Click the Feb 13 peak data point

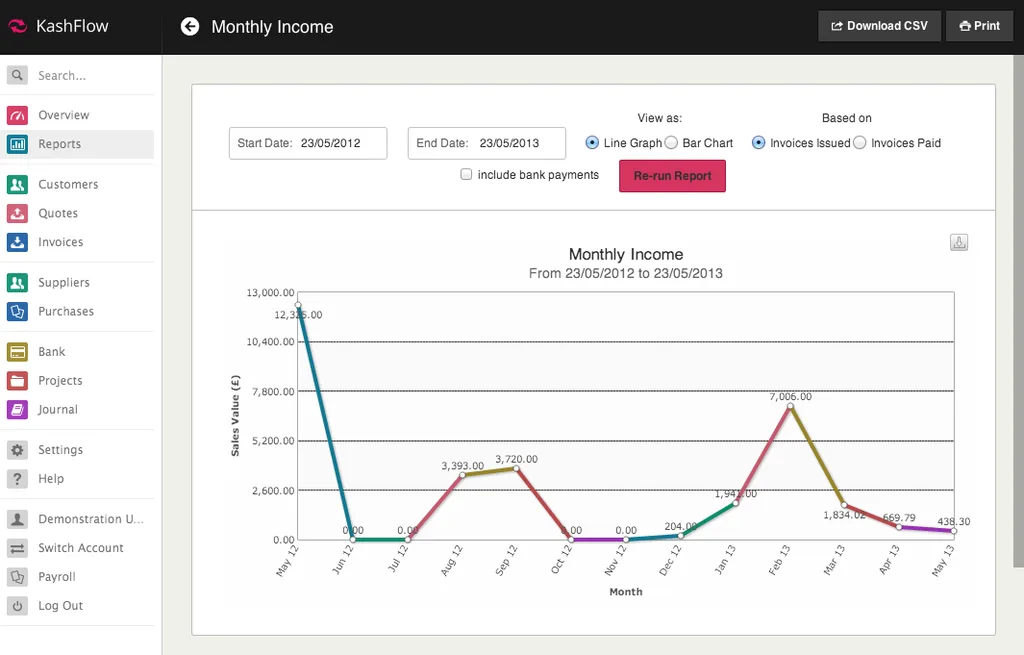790,406
